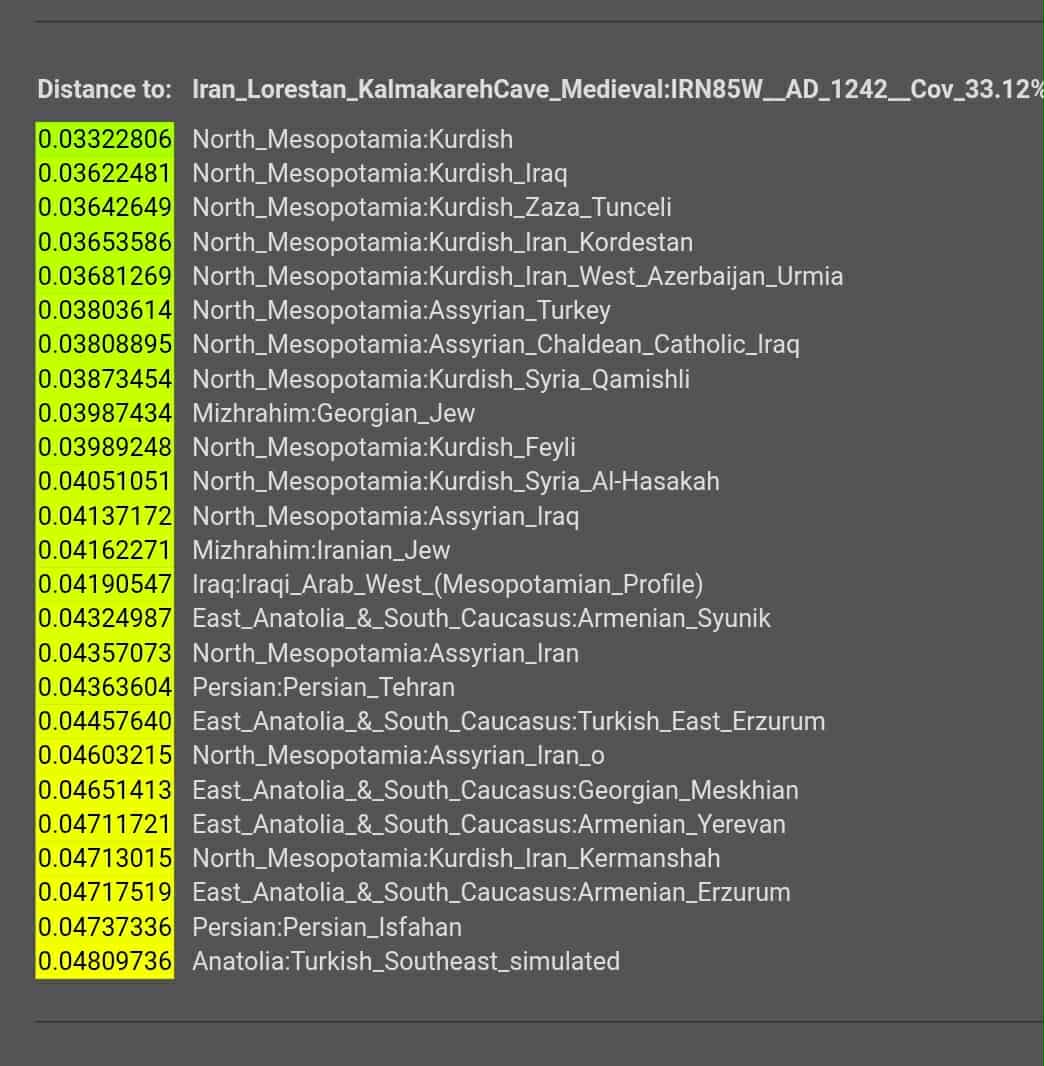Select the 'Distance to:' label
The width and height of the screenshot is (1044, 1066).
105,90
